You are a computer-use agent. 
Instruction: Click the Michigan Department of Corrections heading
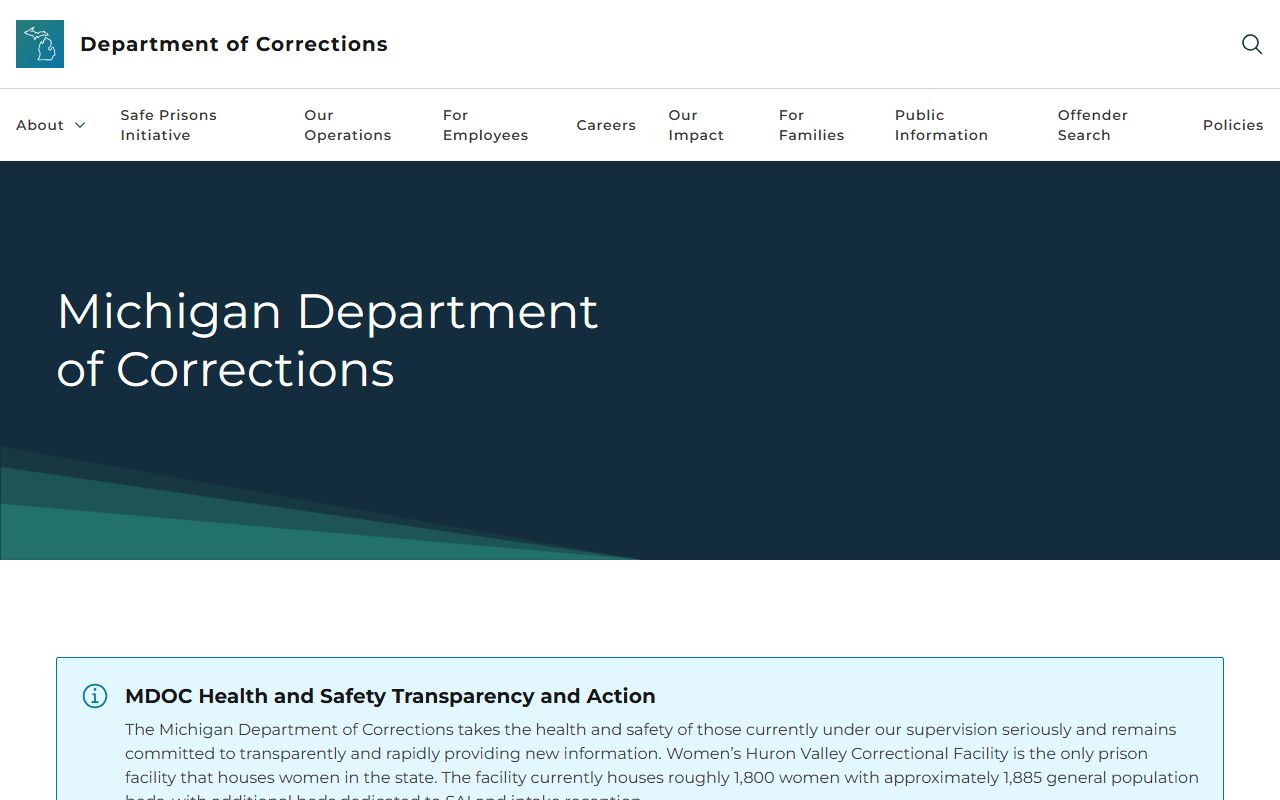point(327,340)
